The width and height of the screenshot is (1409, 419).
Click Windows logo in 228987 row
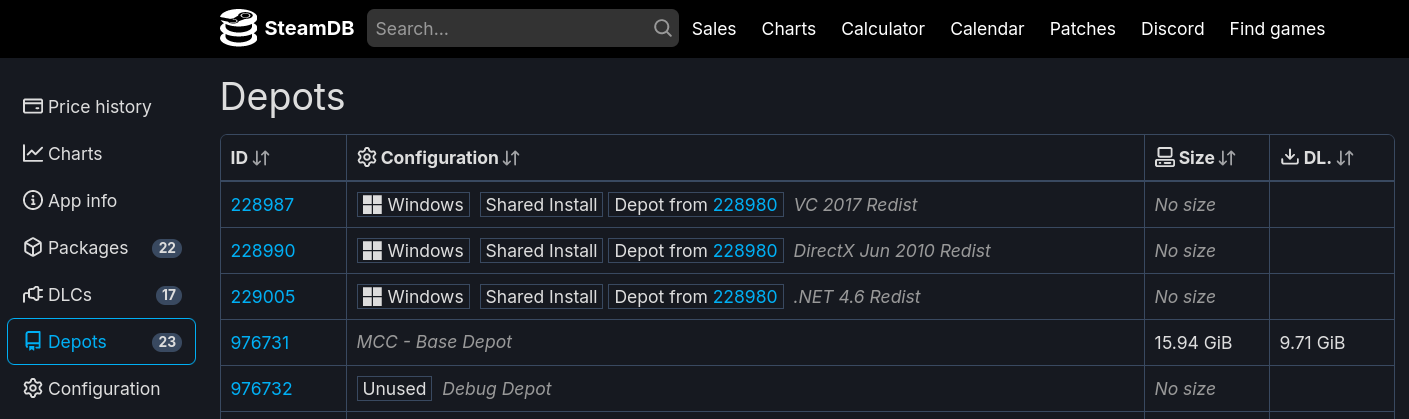pos(372,204)
